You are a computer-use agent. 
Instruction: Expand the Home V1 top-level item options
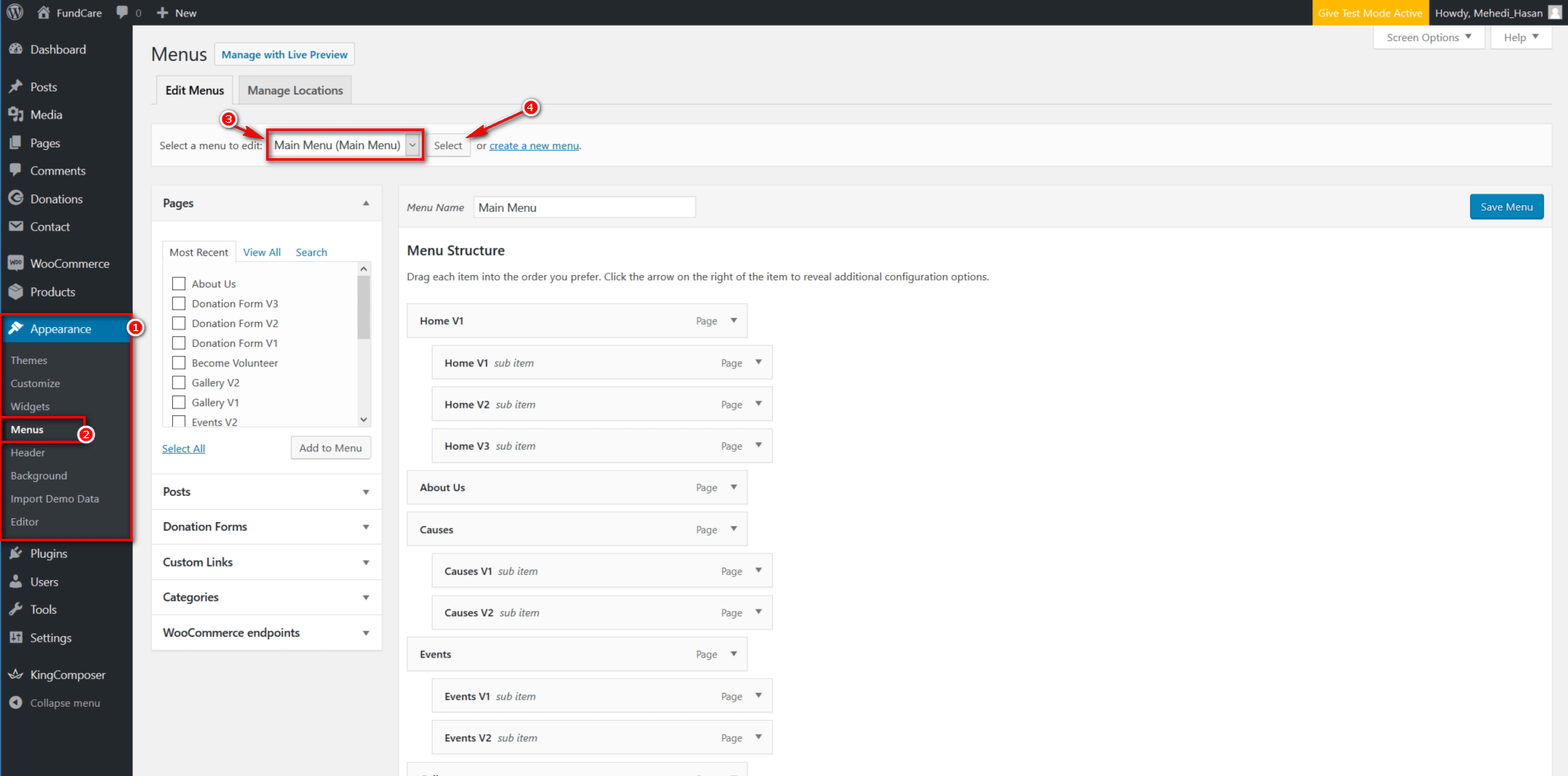pyautogui.click(x=733, y=320)
